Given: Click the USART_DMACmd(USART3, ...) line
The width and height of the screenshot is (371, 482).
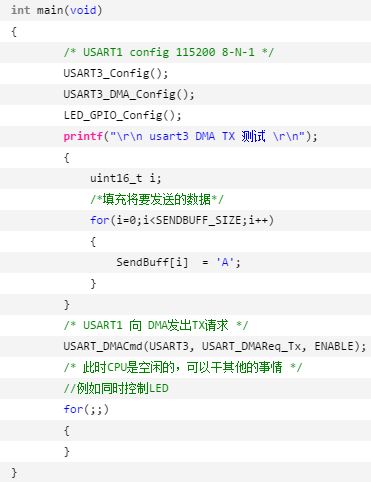Looking at the screenshot, I should point(215,346).
